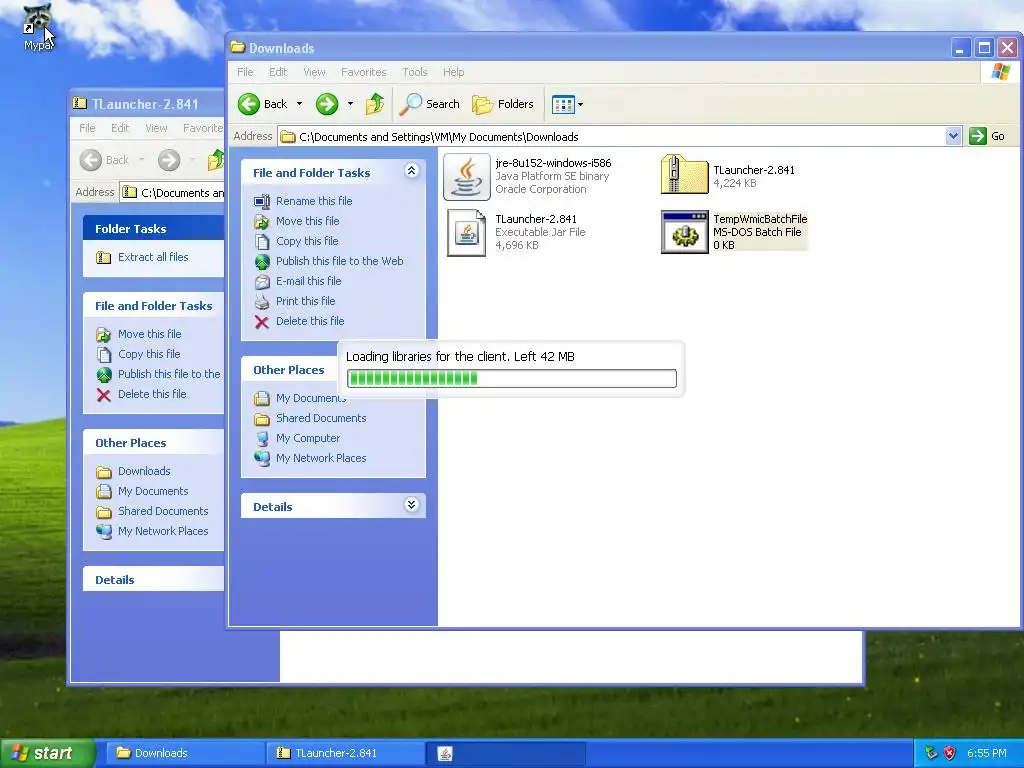Click the TLauncher-2.841 window title bar
1024x768 pixels.
pyautogui.click(x=147, y=104)
